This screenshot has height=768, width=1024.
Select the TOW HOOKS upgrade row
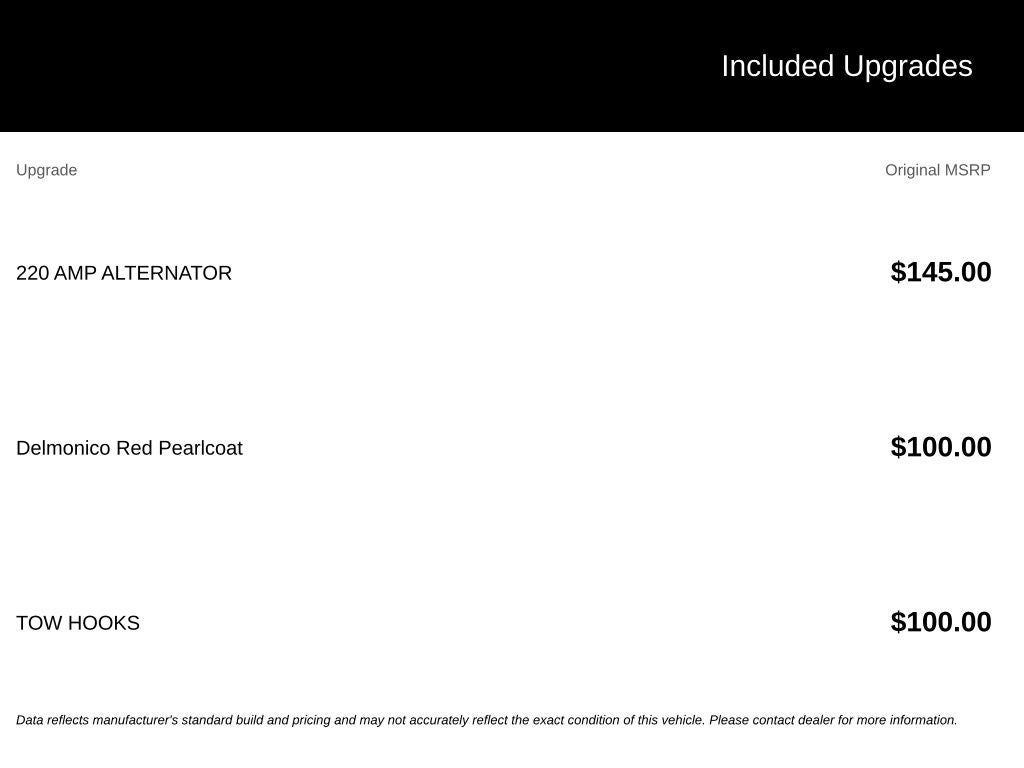point(504,622)
